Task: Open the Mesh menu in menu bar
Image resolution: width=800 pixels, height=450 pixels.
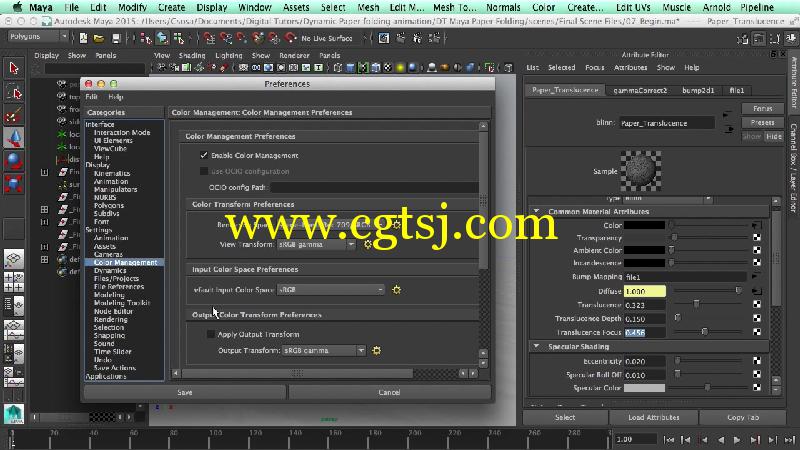Action: coord(368,7)
